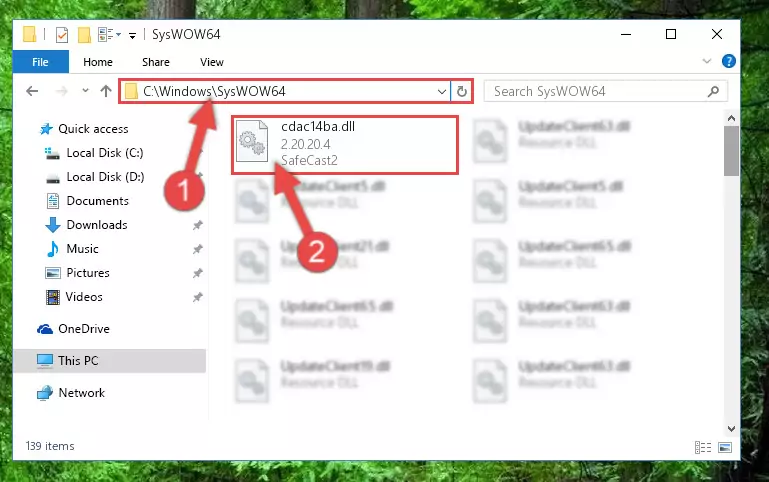
Task: Go up one folder level arrow
Action: click(x=106, y=91)
